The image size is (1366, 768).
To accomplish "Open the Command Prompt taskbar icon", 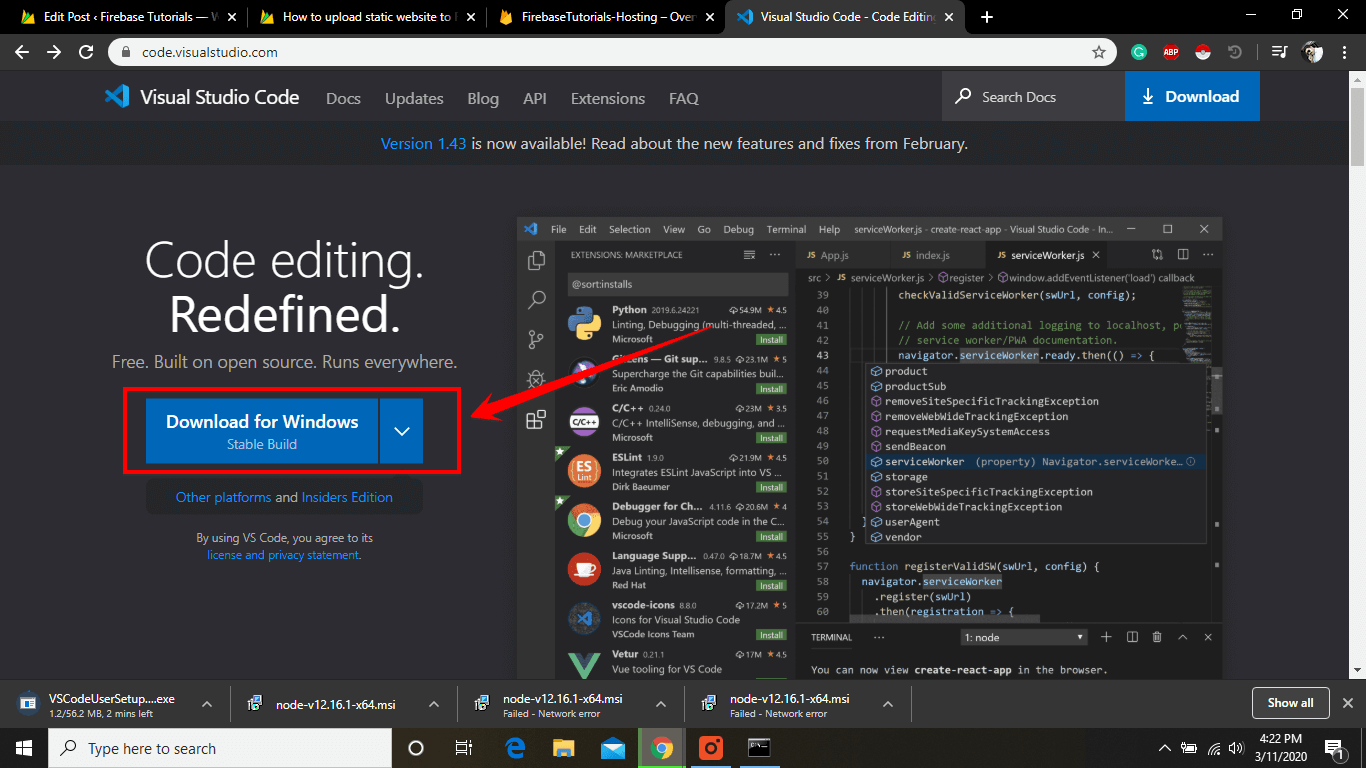I will 759,748.
